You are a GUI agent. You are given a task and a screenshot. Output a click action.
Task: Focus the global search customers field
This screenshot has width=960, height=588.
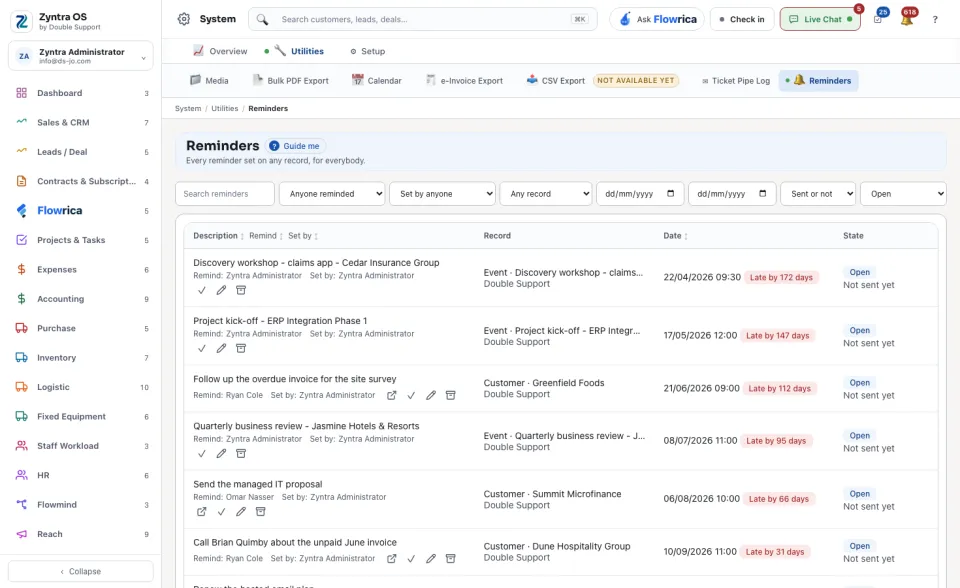pyautogui.click(x=422, y=20)
